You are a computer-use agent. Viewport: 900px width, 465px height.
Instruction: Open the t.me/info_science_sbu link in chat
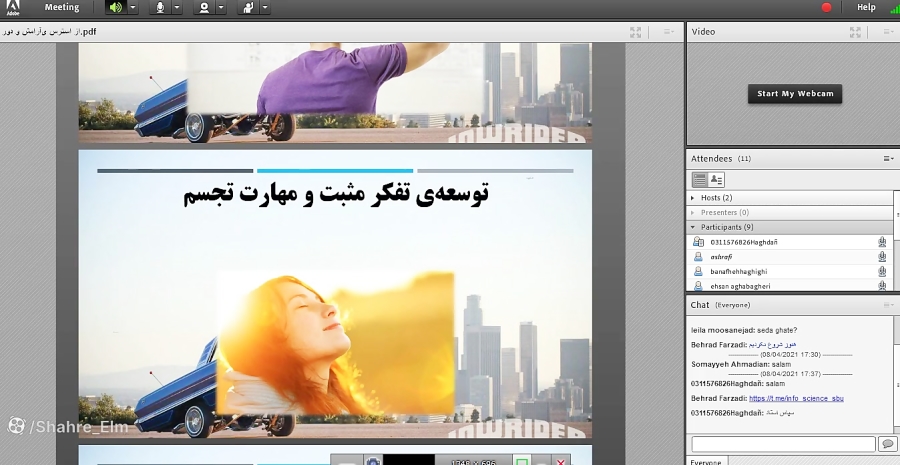(x=796, y=398)
